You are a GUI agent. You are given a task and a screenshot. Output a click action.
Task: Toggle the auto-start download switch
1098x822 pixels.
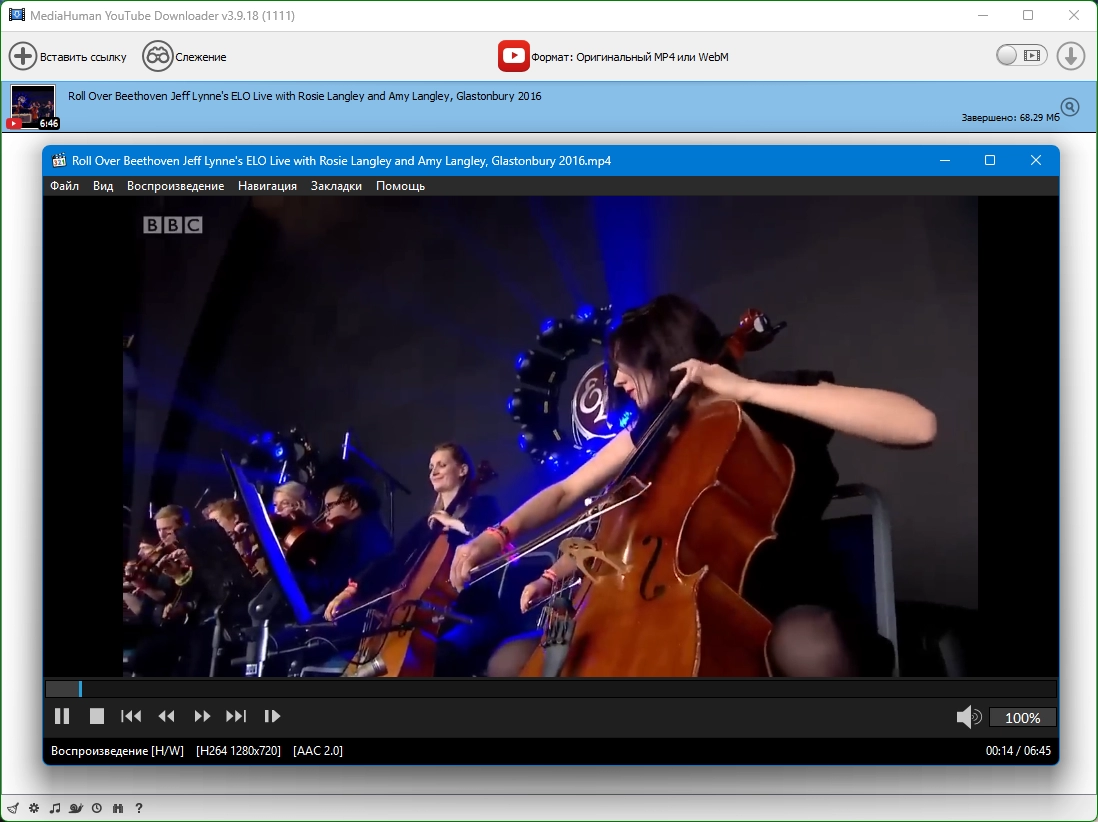point(1022,55)
